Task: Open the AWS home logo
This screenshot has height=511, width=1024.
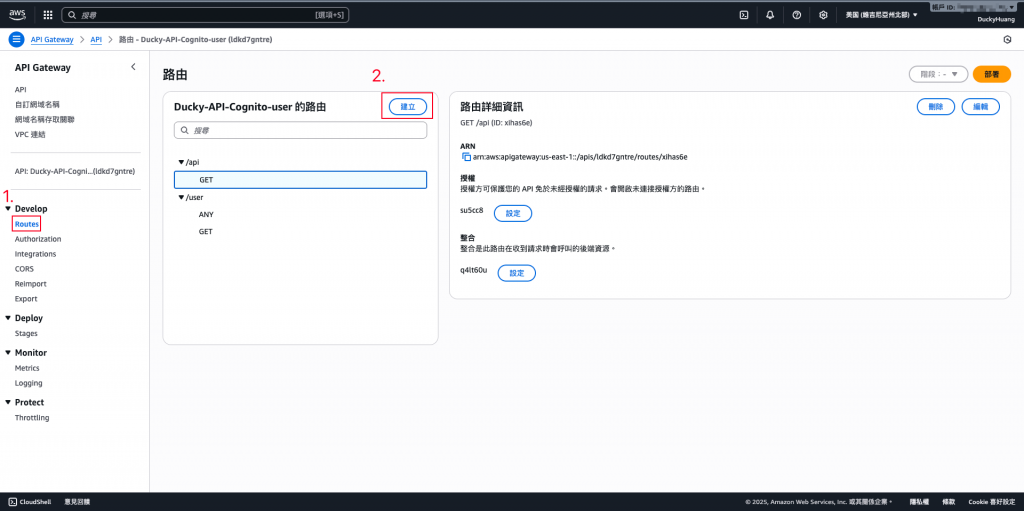Action: click(17, 14)
